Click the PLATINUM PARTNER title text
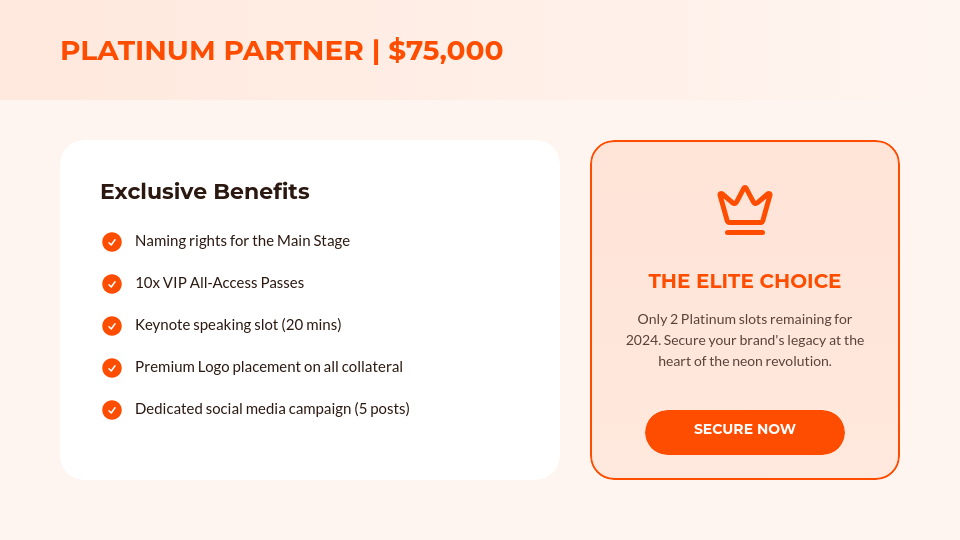 212,51
